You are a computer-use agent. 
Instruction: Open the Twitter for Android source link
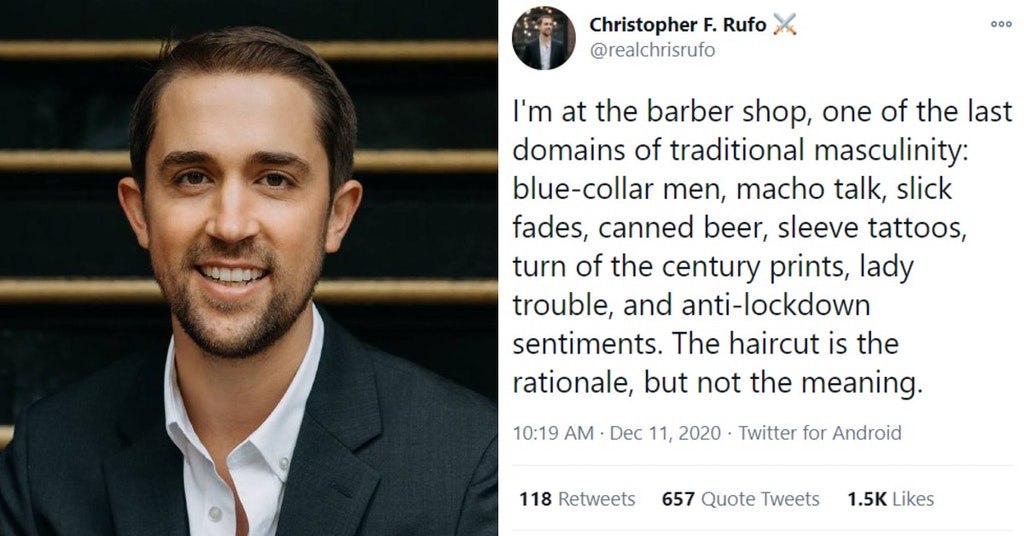pos(819,433)
